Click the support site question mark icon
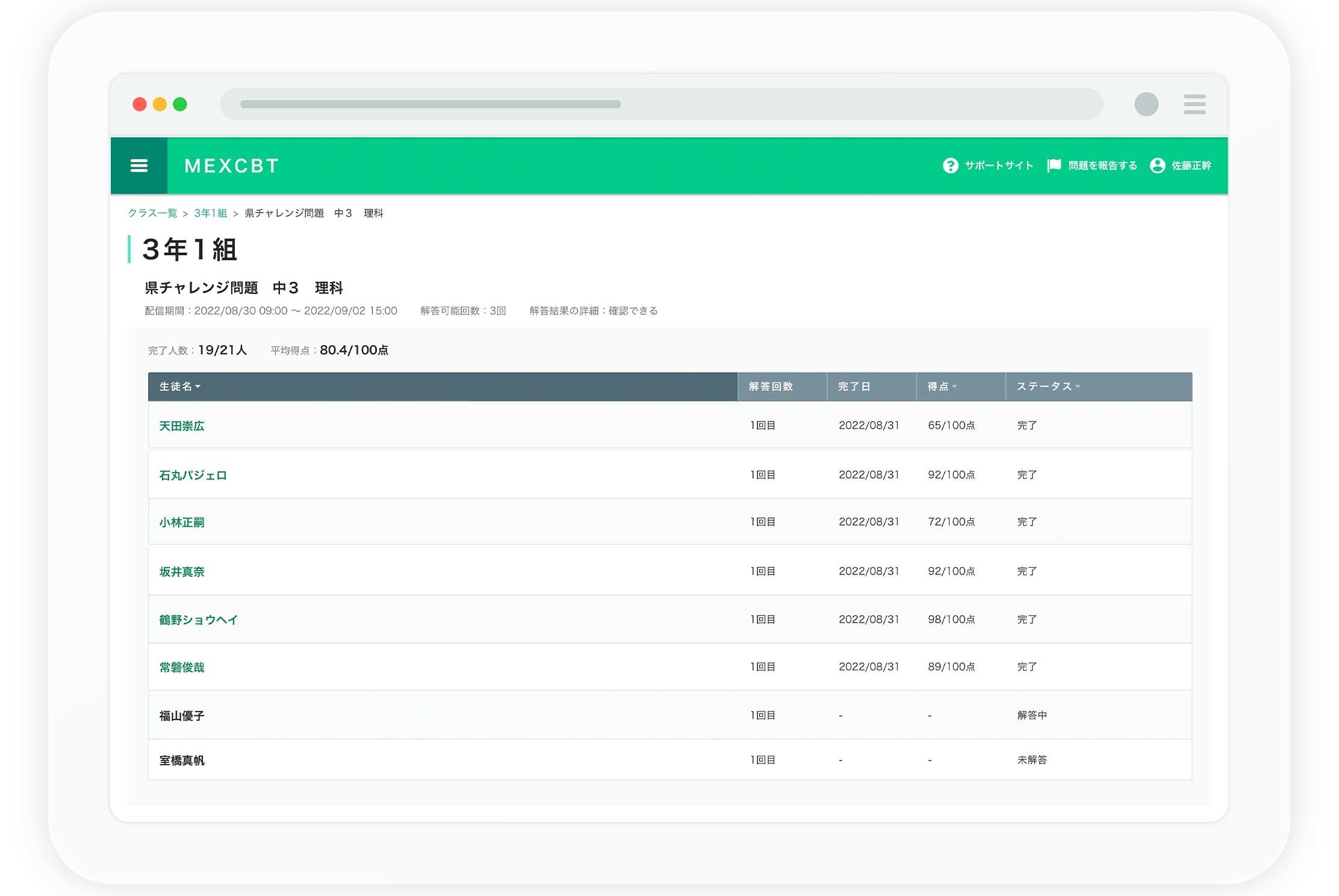 coord(950,166)
